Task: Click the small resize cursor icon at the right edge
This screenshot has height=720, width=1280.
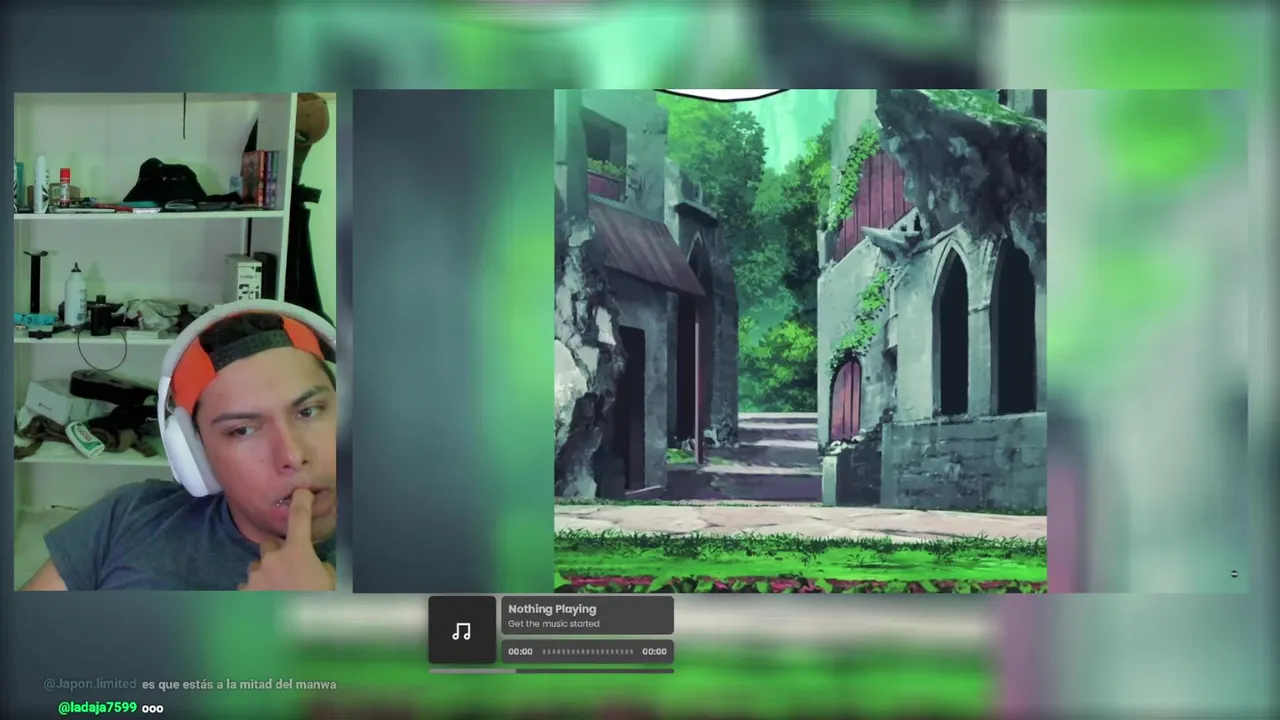Action: tap(1234, 573)
